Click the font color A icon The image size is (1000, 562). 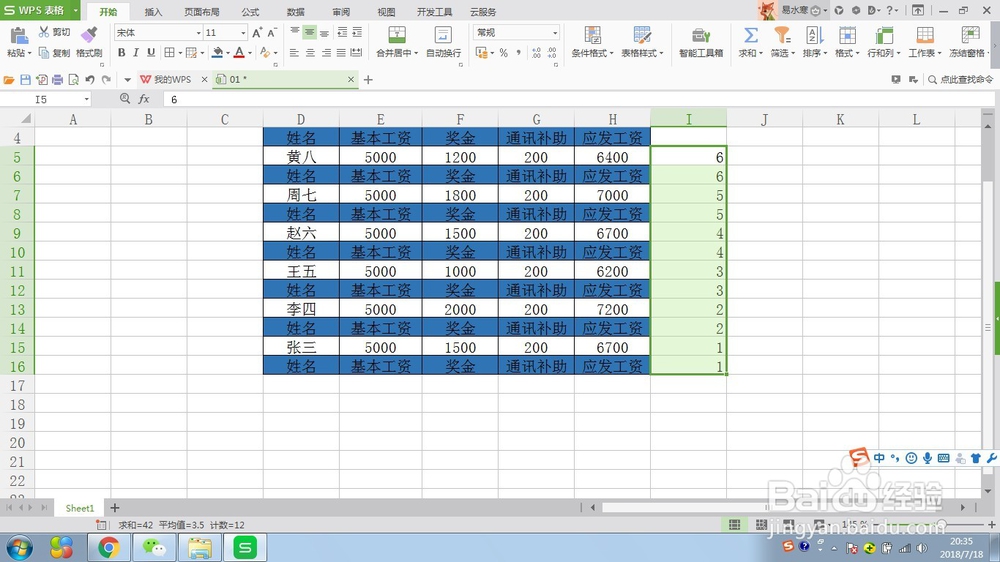[239, 52]
